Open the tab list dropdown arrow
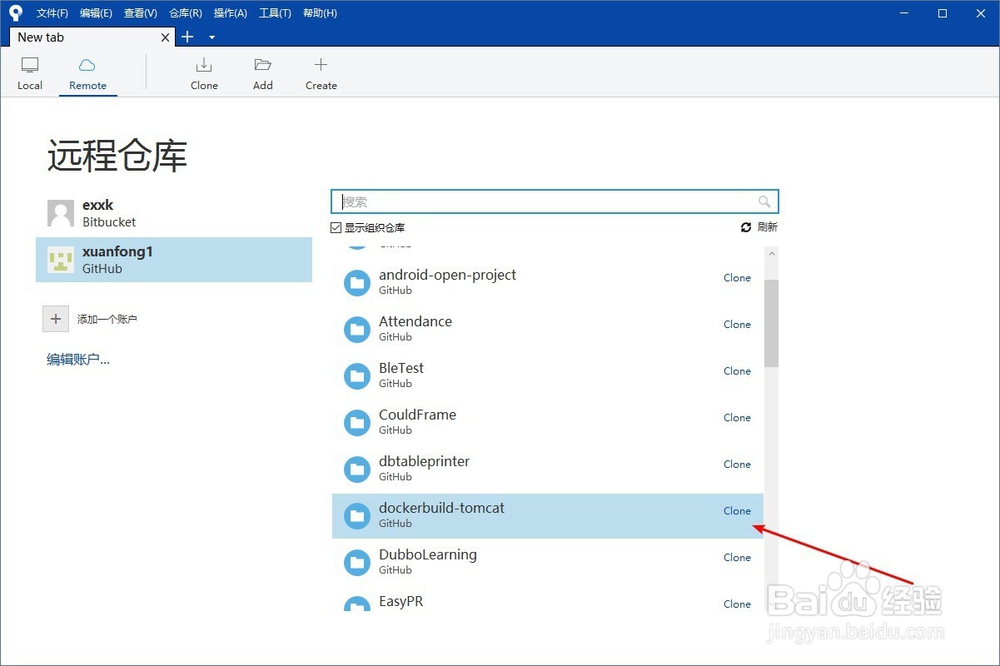1000x666 pixels. click(212, 38)
